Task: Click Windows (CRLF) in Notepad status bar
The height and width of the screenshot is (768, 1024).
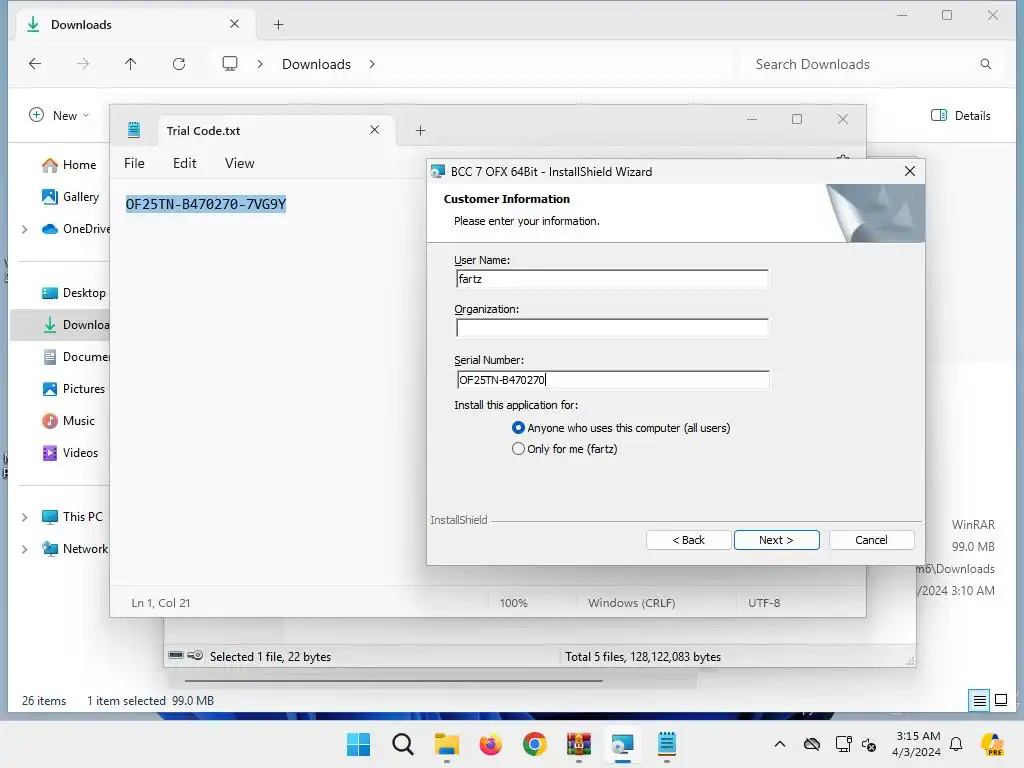Action: coord(632,603)
